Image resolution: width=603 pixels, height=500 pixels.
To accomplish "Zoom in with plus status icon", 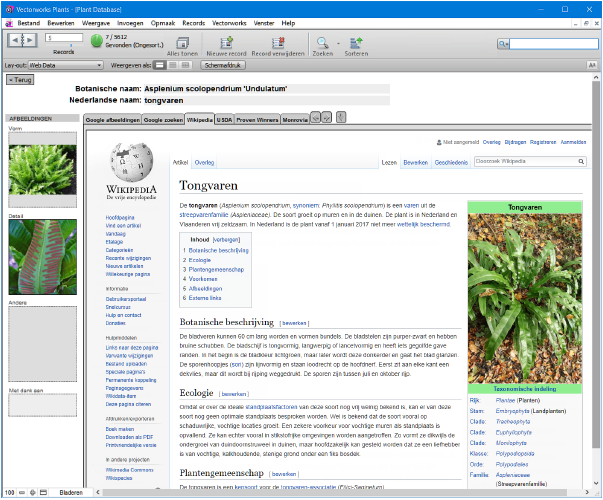I will point(33,492).
